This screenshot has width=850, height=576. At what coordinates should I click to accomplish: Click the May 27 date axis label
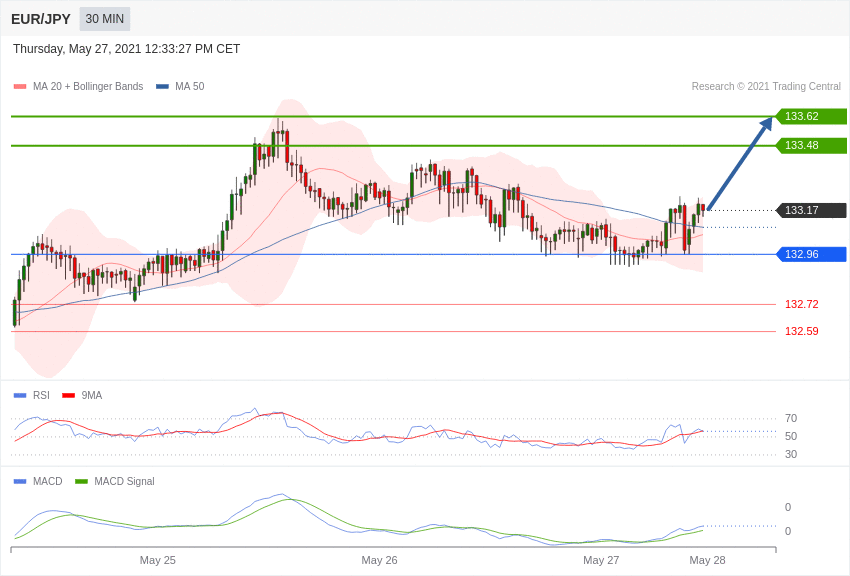pos(601,560)
